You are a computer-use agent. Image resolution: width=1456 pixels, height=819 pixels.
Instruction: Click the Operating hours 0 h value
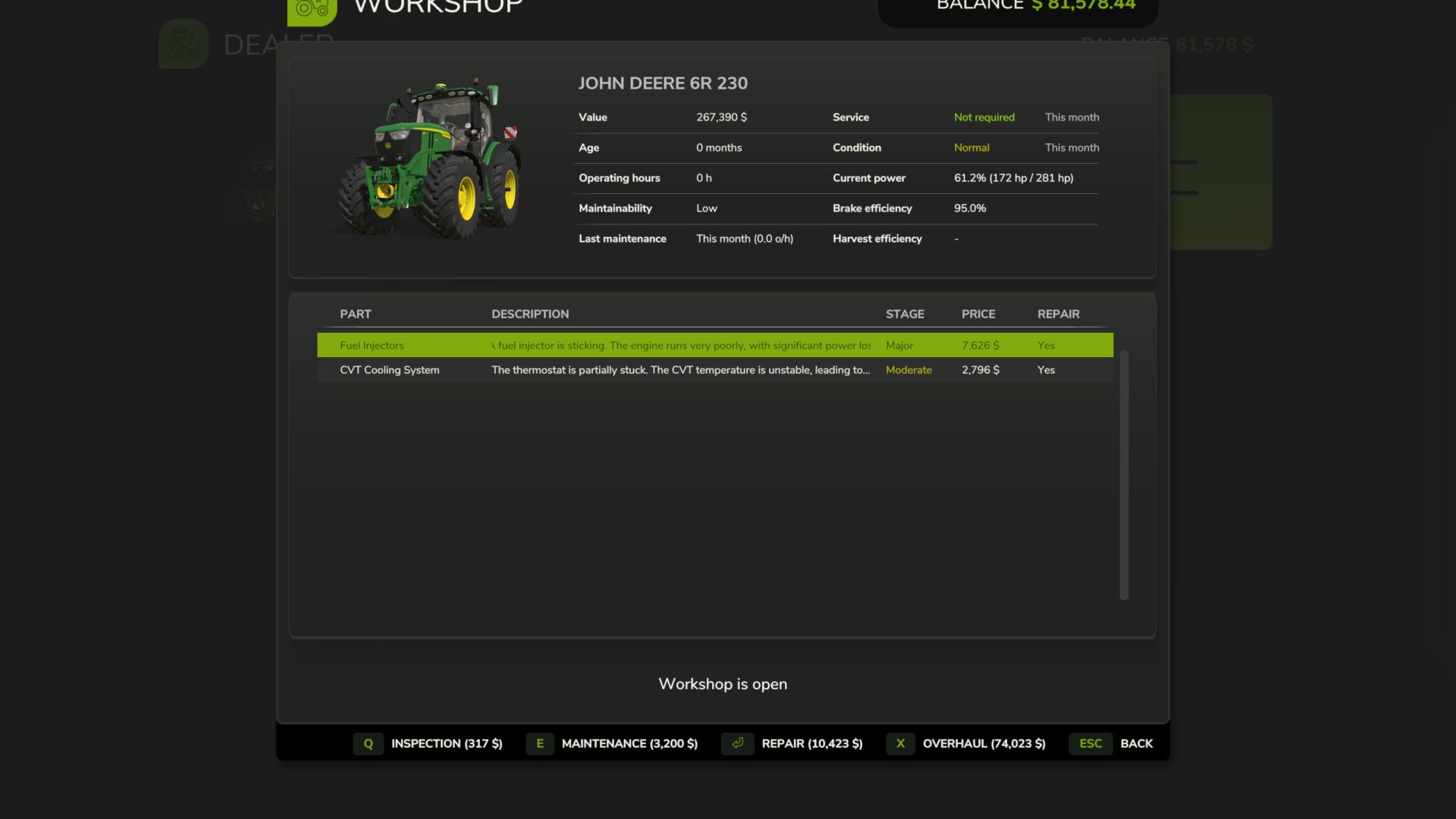tap(704, 177)
